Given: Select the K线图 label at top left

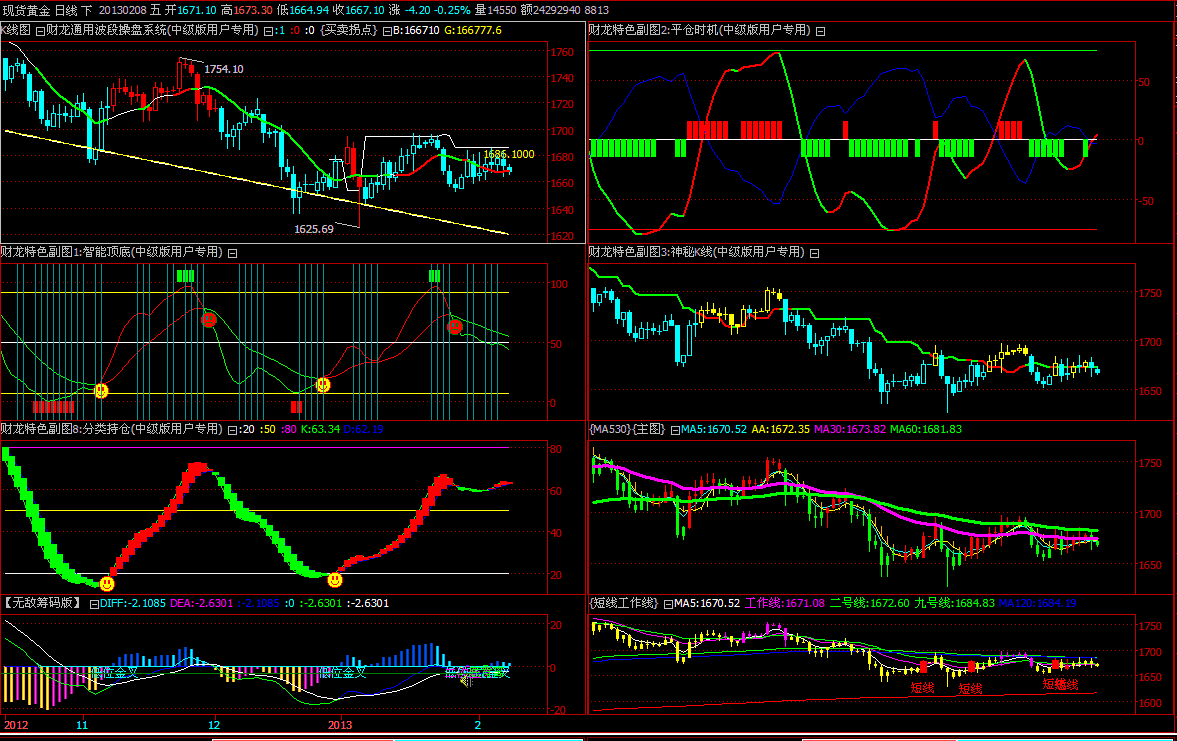Looking at the screenshot, I should tap(17, 31).
